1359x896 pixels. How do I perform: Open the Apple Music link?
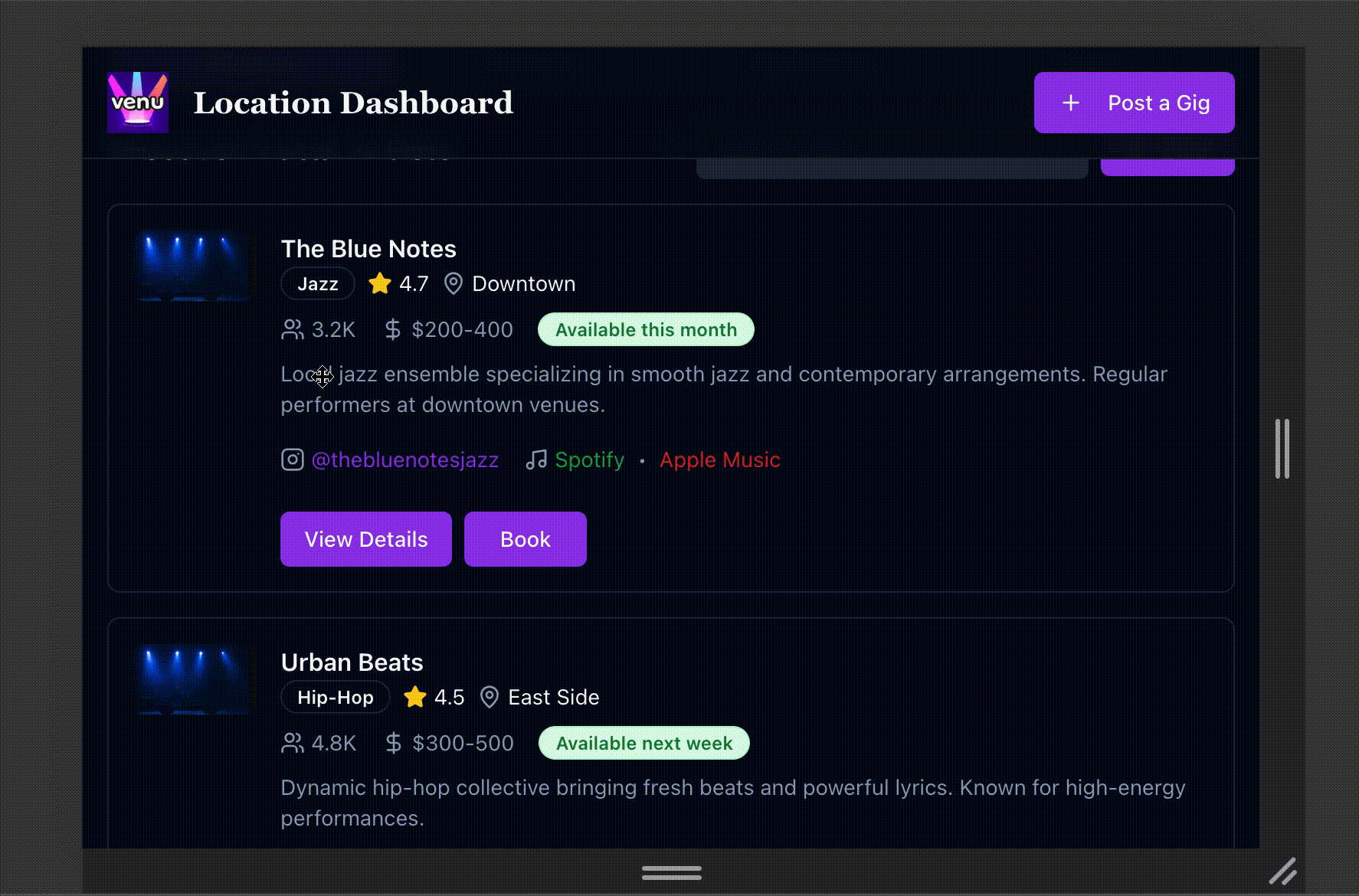pyautogui.click(x=719, y=459)
